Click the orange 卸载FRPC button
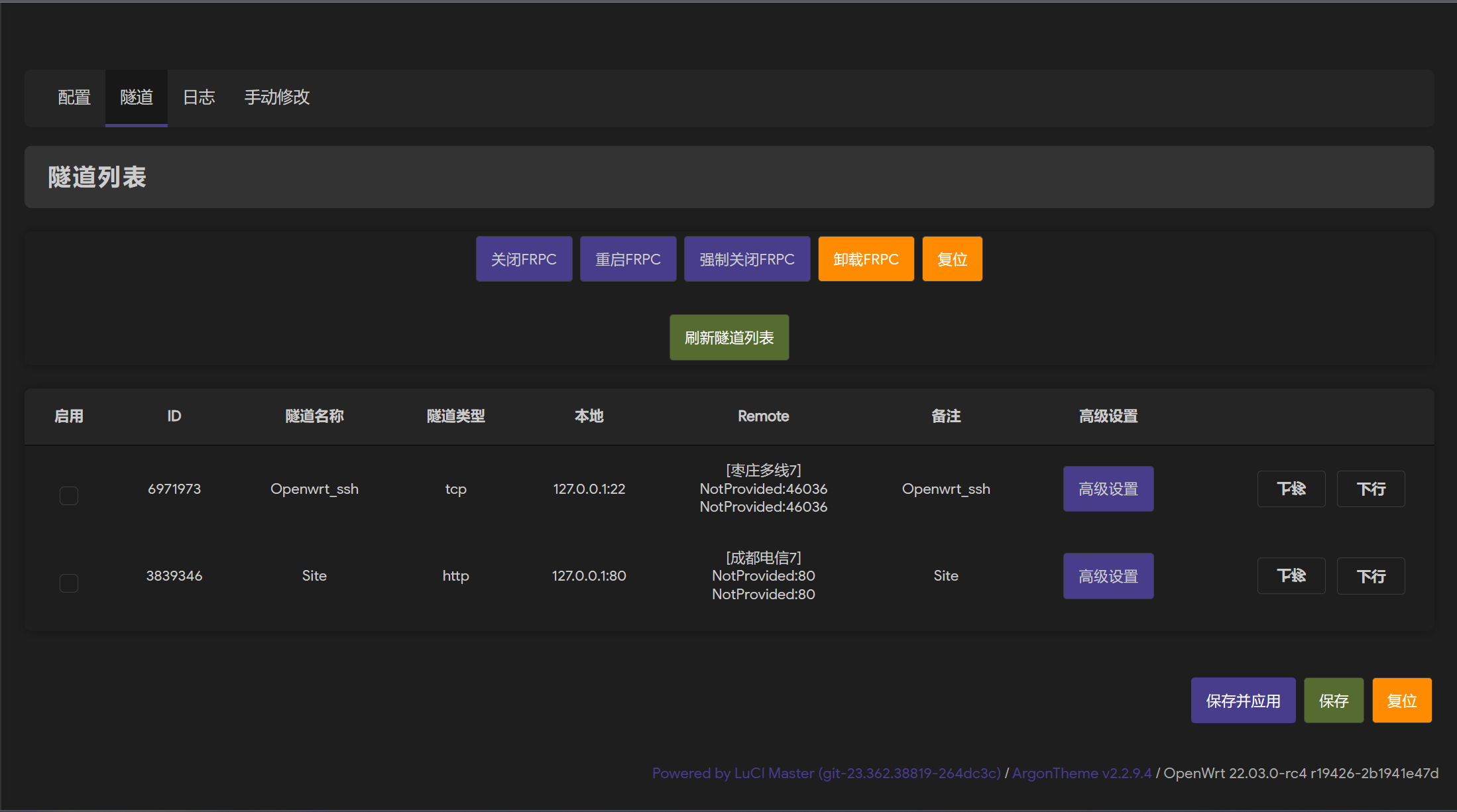 866,259
